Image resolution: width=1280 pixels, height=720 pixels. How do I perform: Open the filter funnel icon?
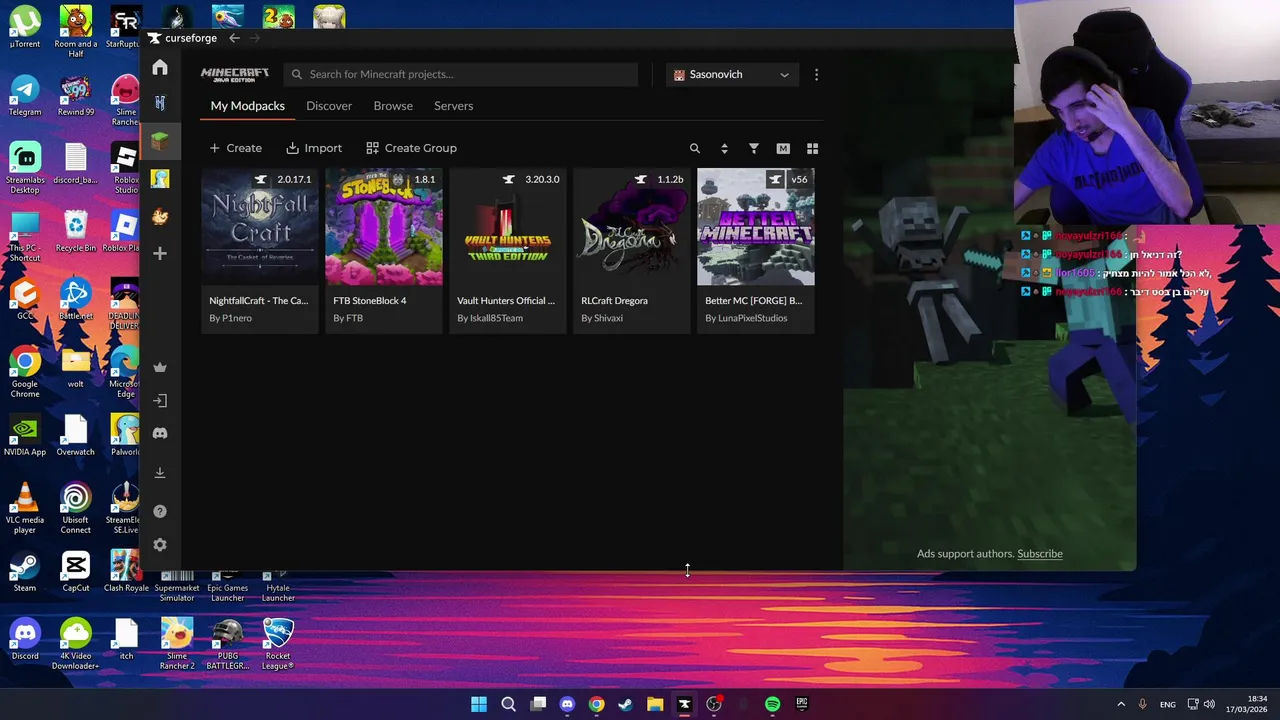754,148
